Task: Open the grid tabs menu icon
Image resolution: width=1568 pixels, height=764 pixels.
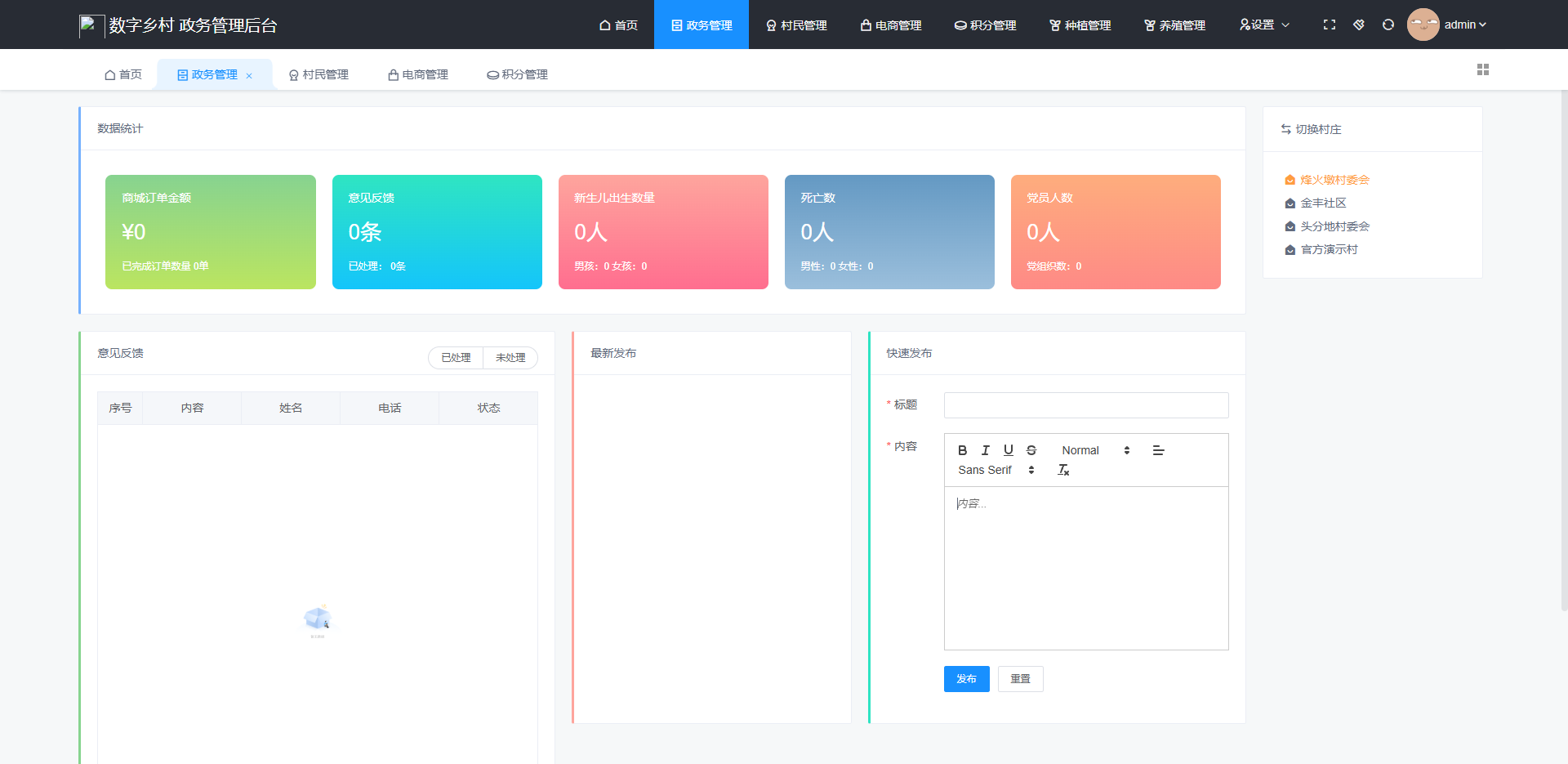Action: point(1482,69)
